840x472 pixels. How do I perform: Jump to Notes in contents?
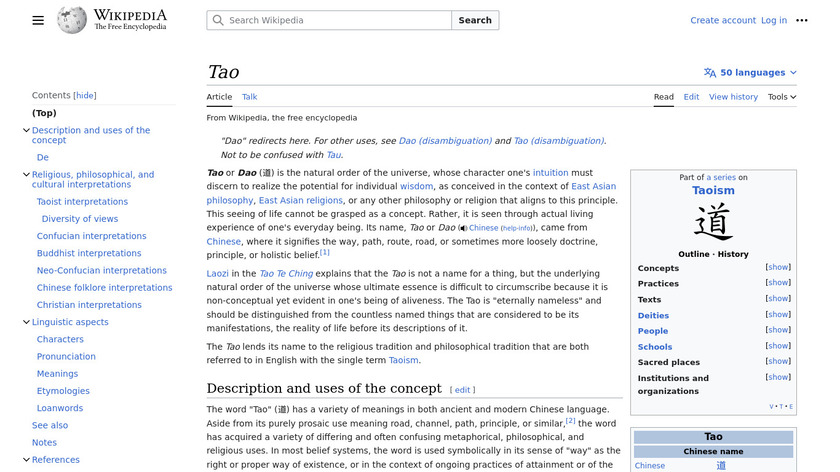tap(44, 443)
